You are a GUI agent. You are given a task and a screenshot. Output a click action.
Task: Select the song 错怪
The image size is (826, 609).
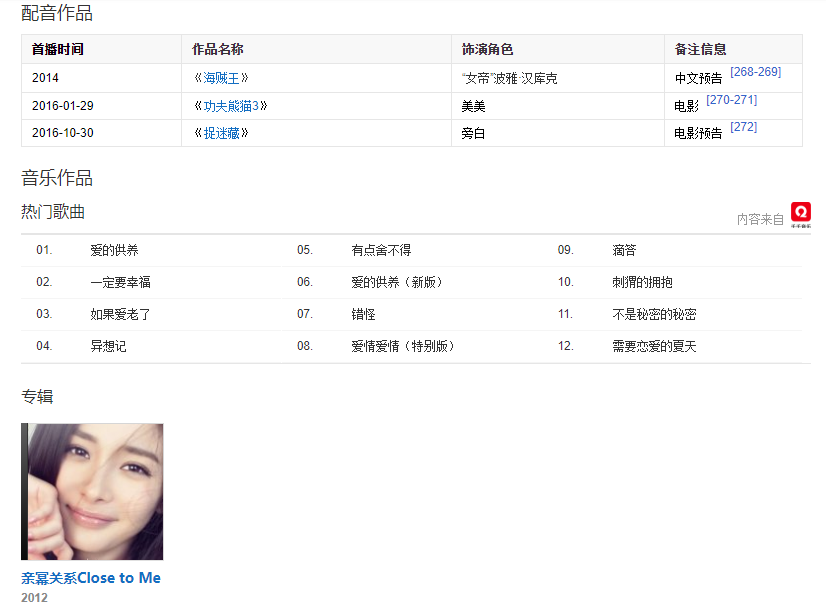click(x=363, y=314)
